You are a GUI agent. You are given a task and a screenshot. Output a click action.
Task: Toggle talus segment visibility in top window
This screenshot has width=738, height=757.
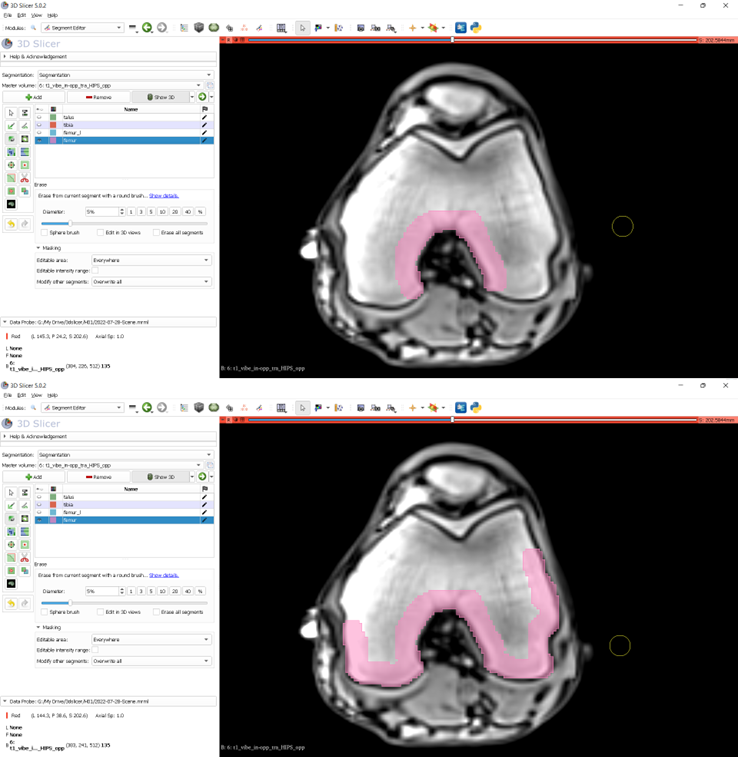(40, 117)
